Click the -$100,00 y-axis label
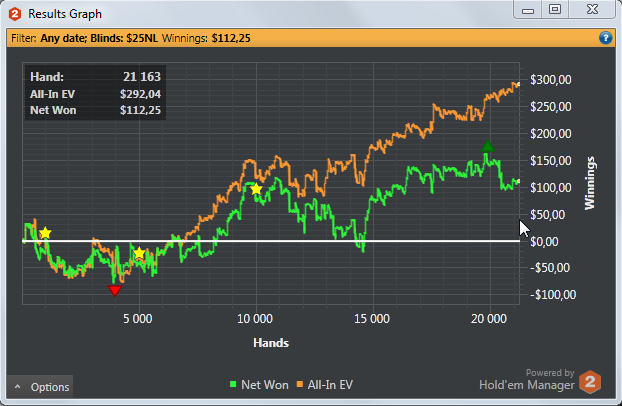This screenshot has width=622, height=406. pos(553,294)
